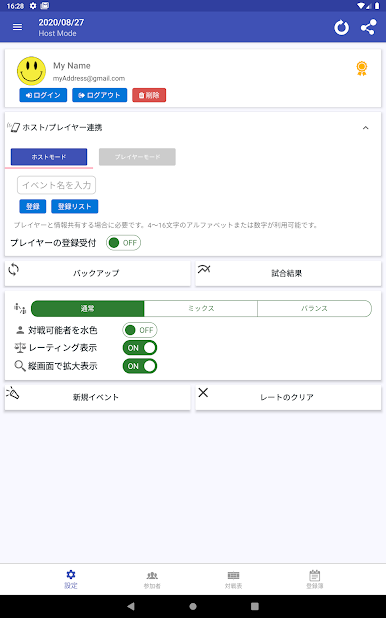This screenshot has height=618, width=386.
Task: Tap the X icon on レートのクリア
Action: pyautogui.click(x=203, y=393)
